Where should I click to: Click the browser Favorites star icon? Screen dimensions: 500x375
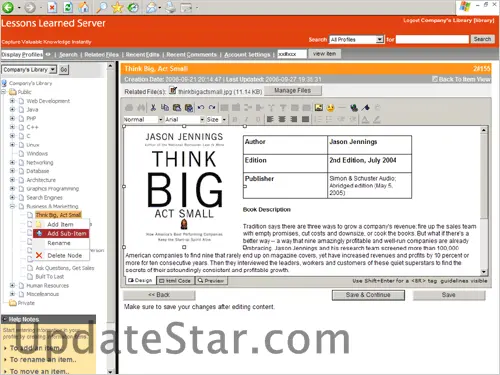click(x=117, y=7)
